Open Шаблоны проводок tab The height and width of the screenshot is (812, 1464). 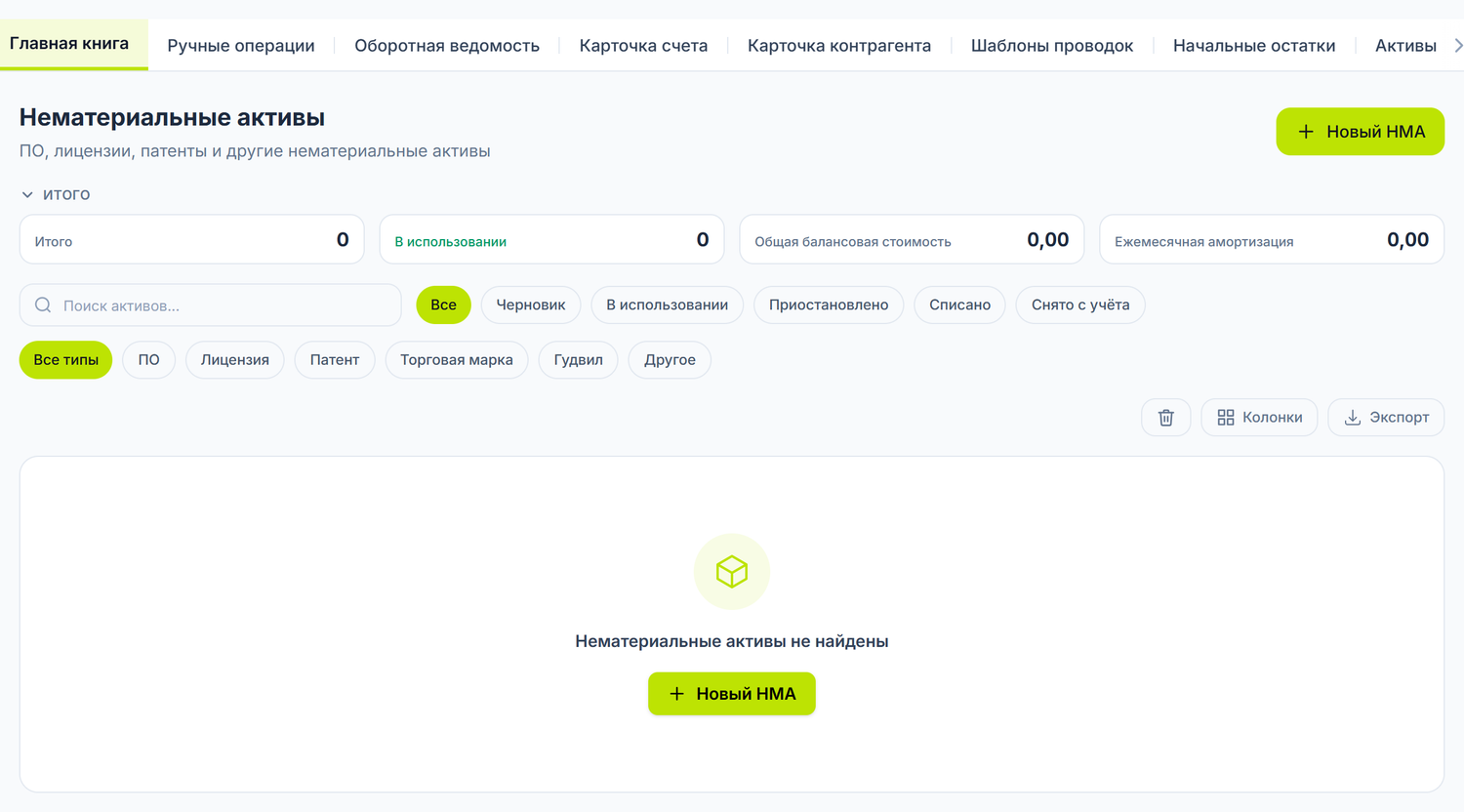[x=1052, y=45]
